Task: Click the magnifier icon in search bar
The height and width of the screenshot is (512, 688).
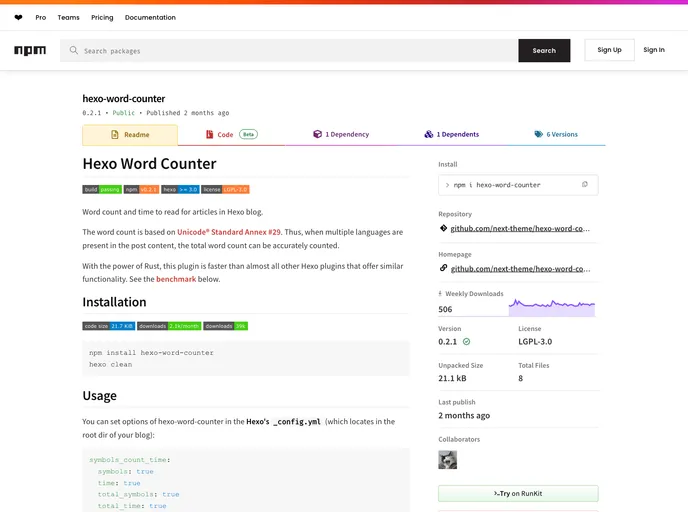Action: click(74, 50)
